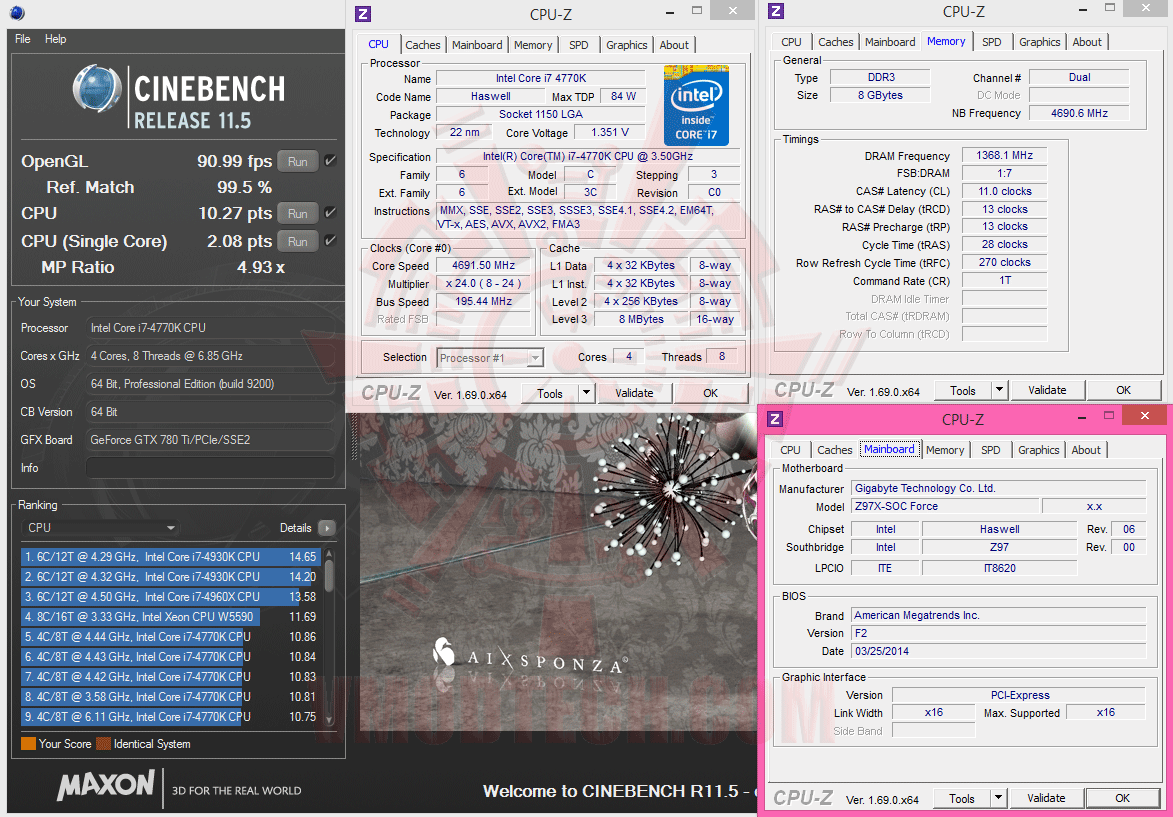Screen dimensions: 1173x817
Task: Click the NB Frequency value 4690.6 MHz
Action: point(1079,114)
